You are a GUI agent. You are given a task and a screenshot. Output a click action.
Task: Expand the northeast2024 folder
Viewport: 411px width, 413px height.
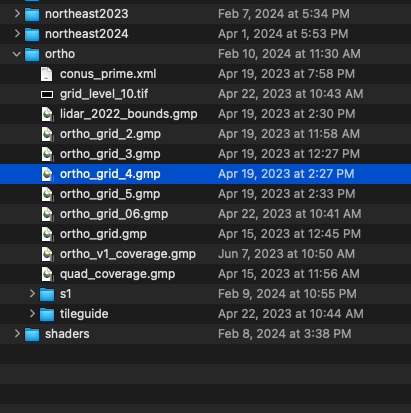tap(17, 34)
